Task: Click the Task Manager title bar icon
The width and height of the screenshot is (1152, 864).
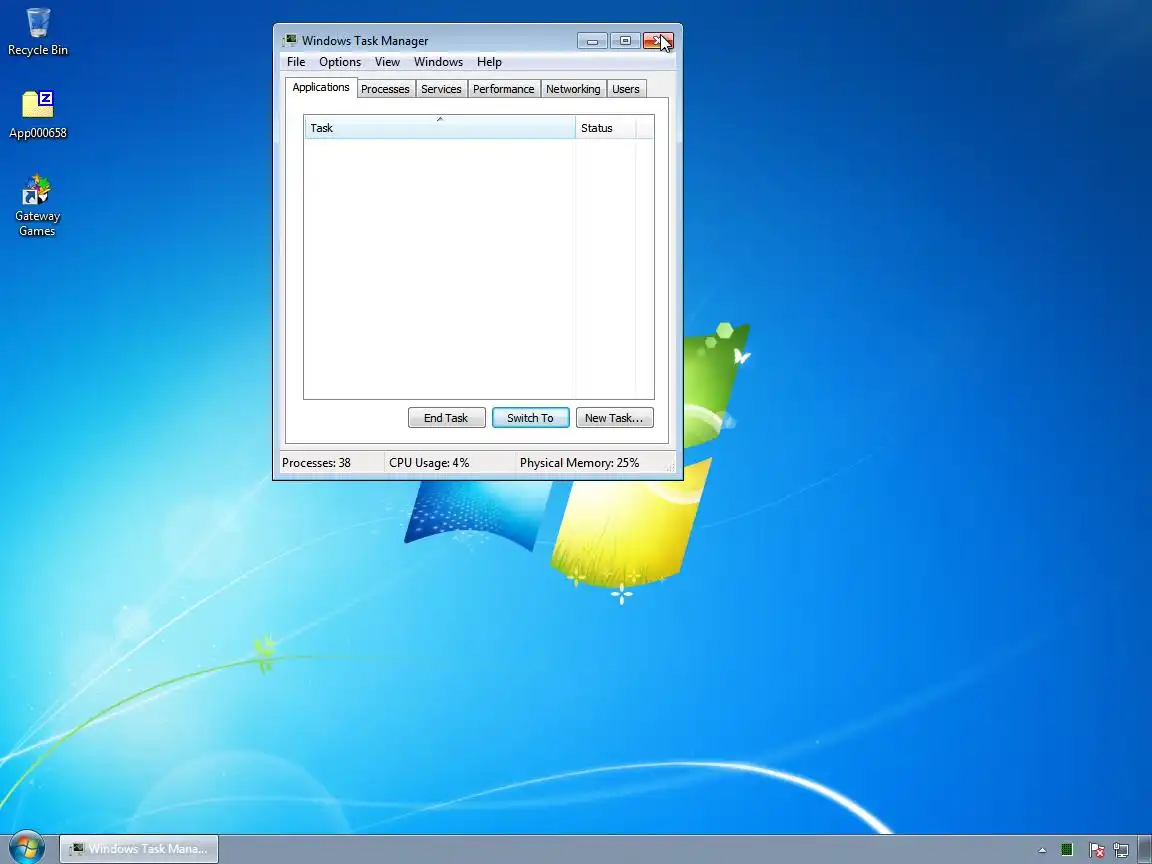Action: pyautogui.click(x=289, y=40)
